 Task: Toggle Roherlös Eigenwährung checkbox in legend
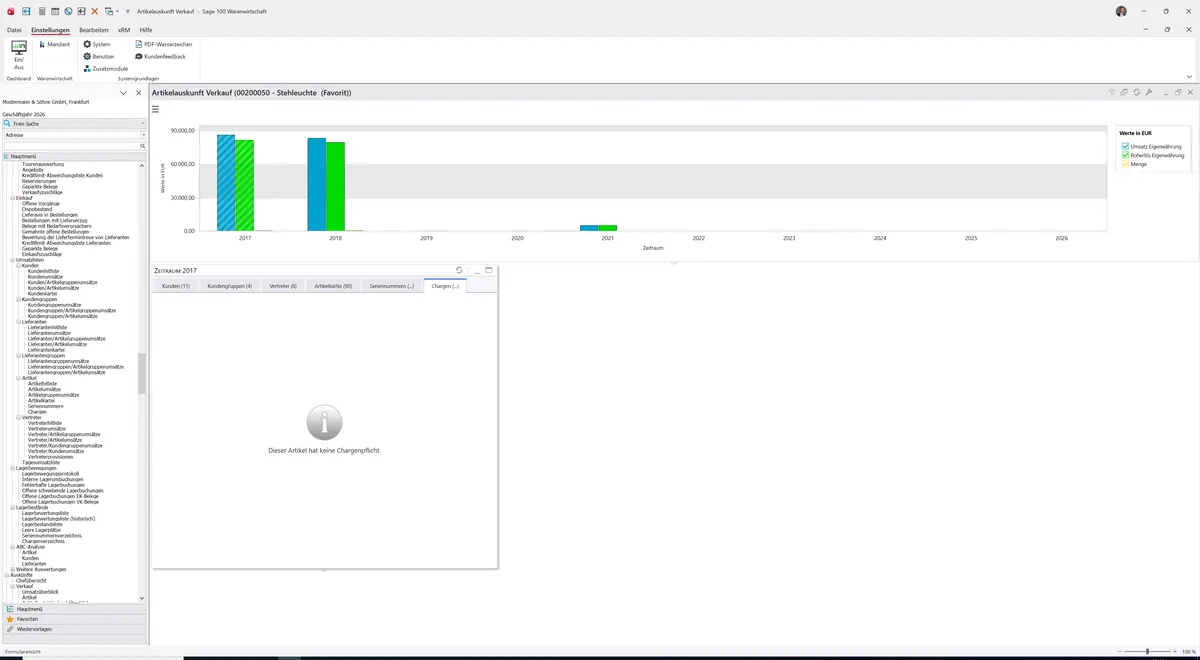(1126, 155)
